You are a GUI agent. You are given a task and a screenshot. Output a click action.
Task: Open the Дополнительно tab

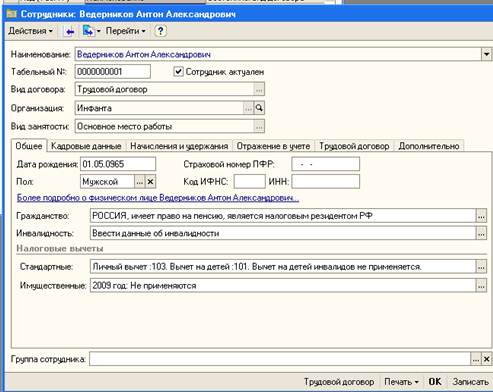point(429,146)
